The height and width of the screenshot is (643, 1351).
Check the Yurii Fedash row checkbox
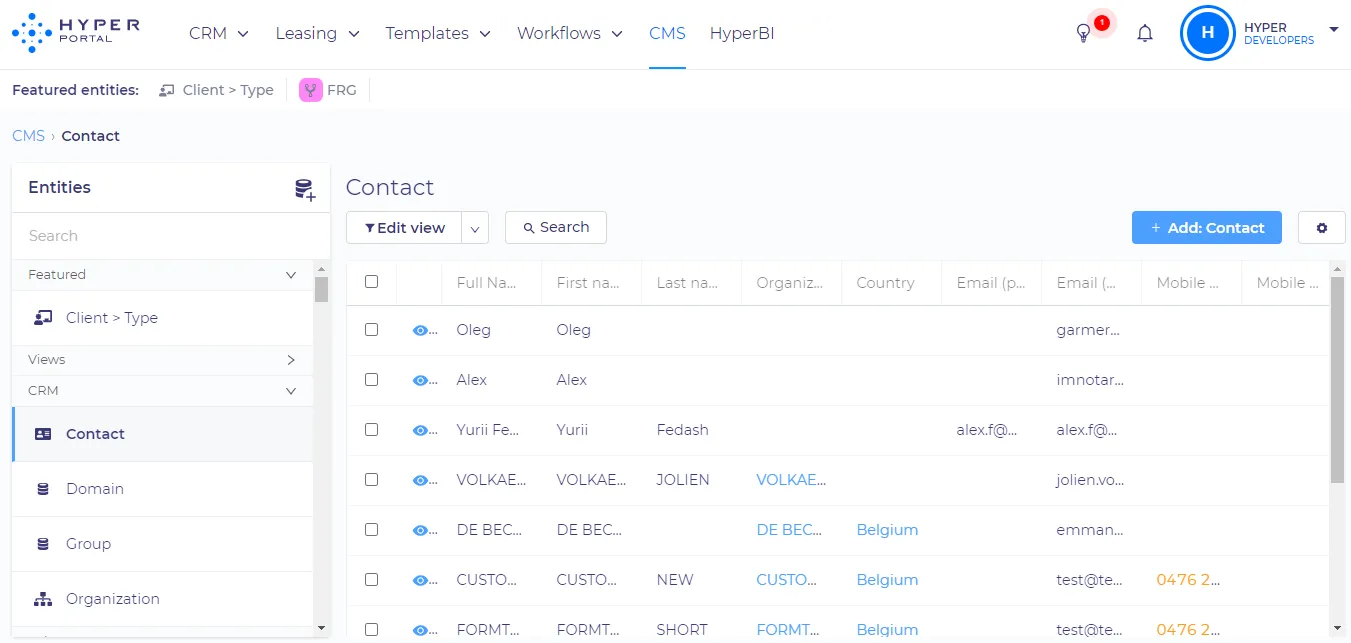click(x=372, y=429)
